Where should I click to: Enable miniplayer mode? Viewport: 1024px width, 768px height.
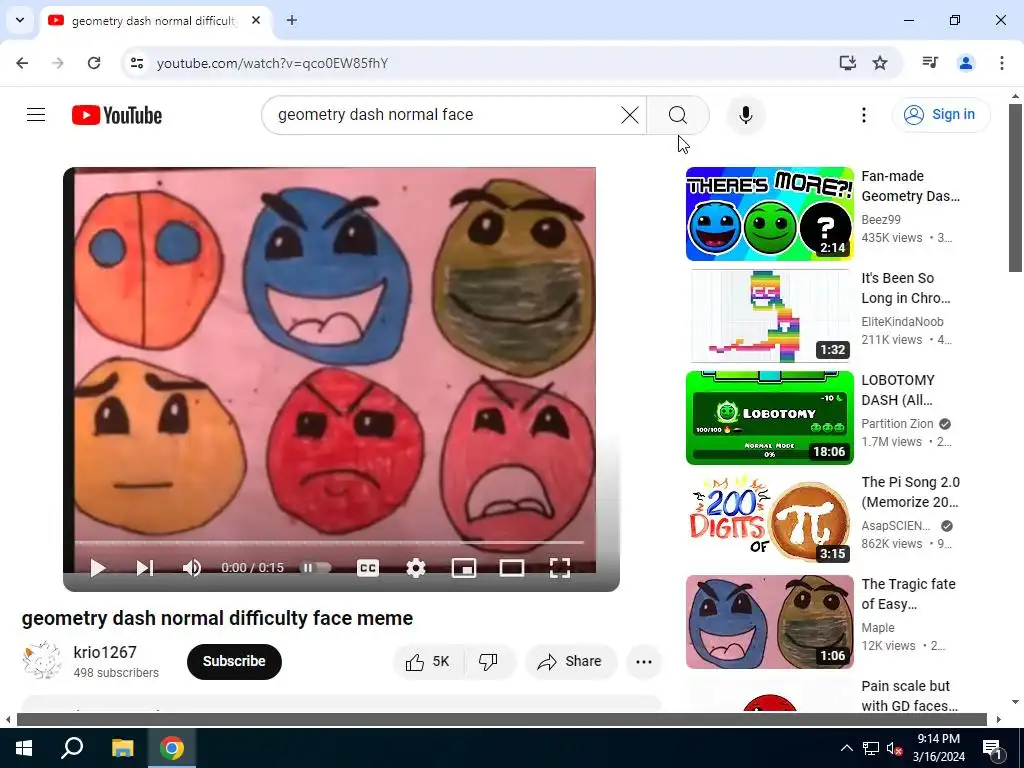[x=464, y=568]
